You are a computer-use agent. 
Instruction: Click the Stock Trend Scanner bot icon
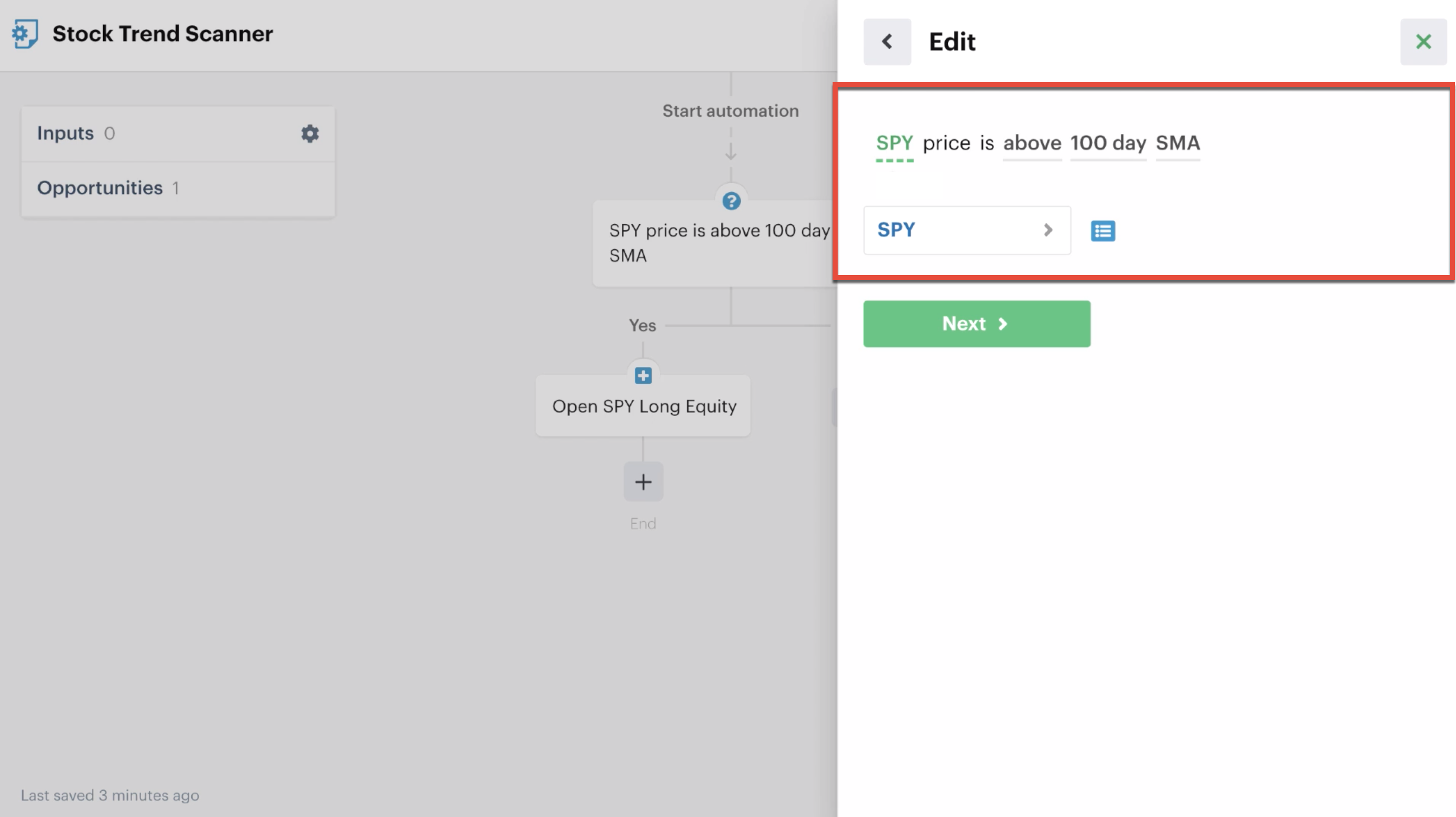pyautogui.click(x=25, y=34)
